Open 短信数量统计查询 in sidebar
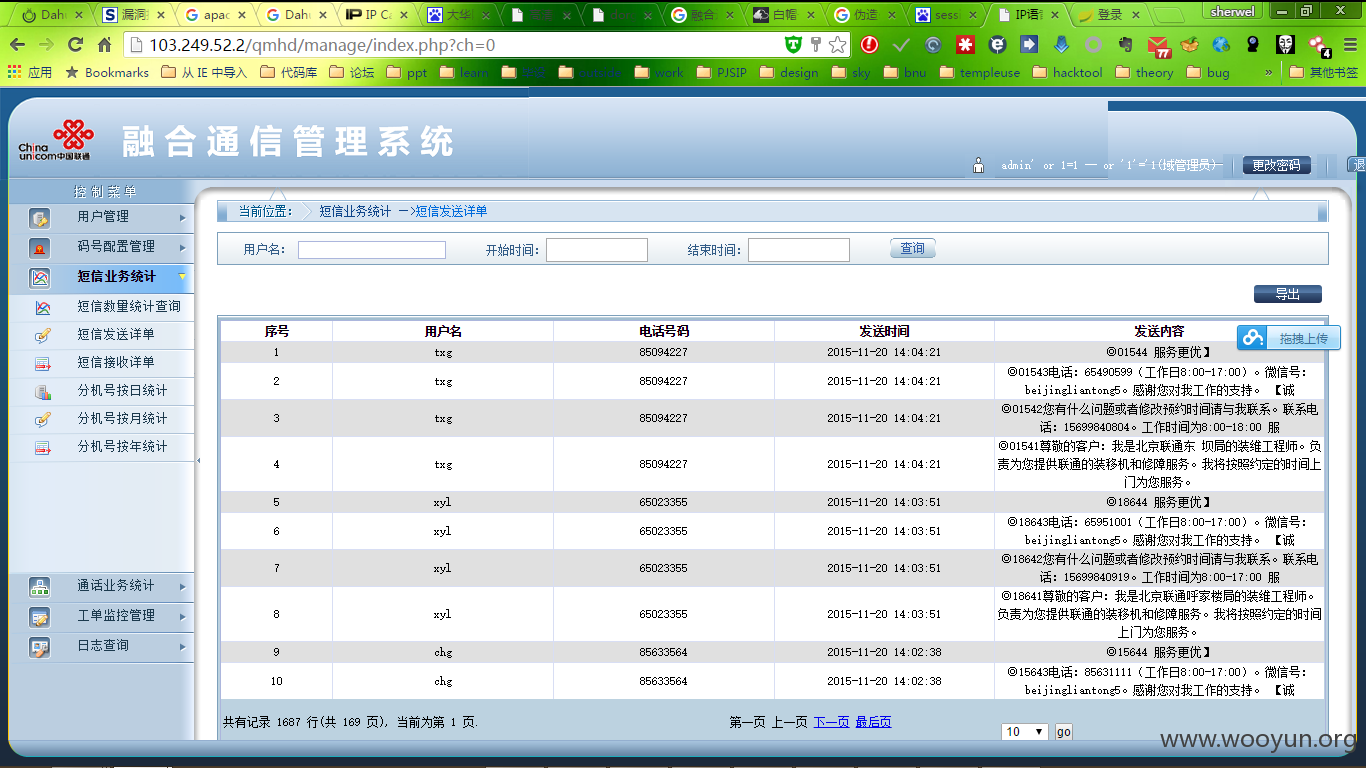The image size is (1366, 768). (x=129, y=307)
